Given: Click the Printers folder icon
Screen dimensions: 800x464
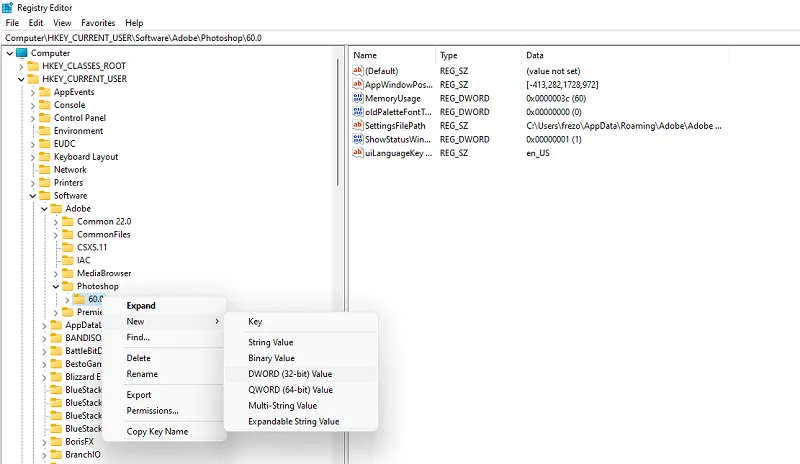Looking at the screenshot, I should (45, 182).
